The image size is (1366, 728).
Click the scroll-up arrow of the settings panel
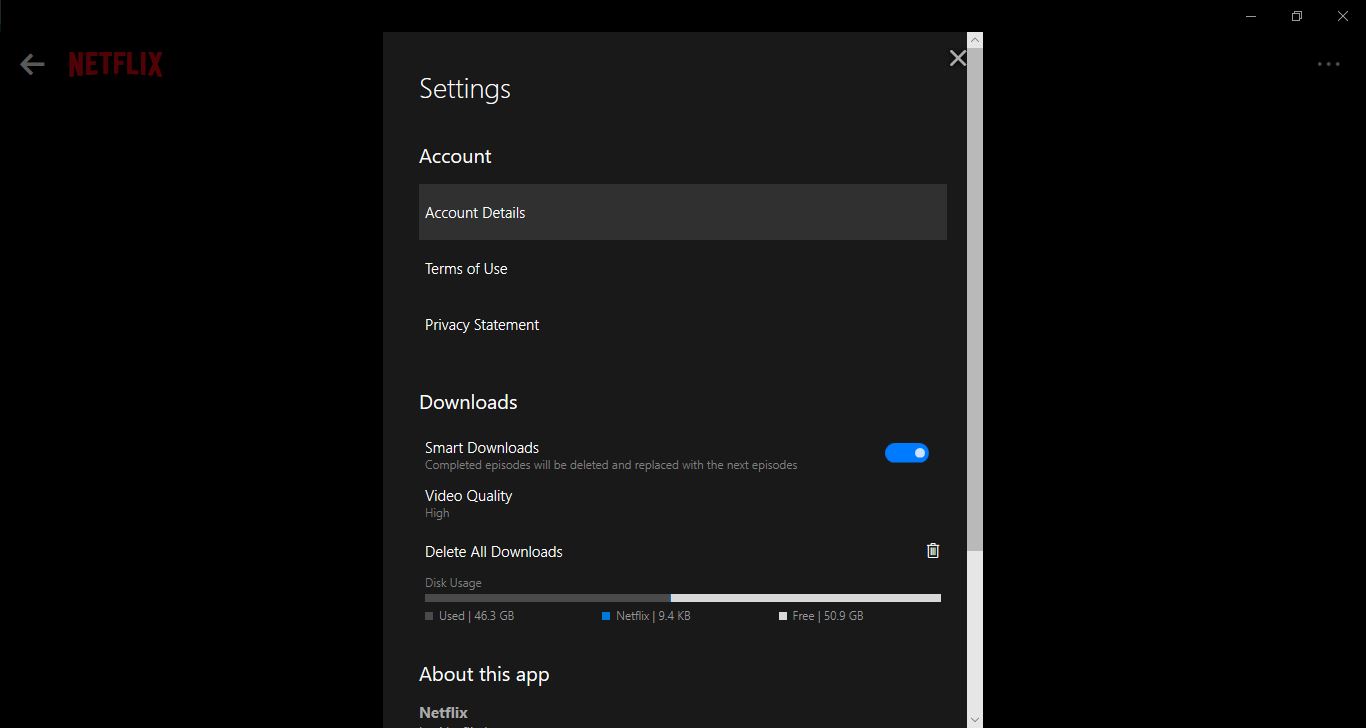coord(975,40)
